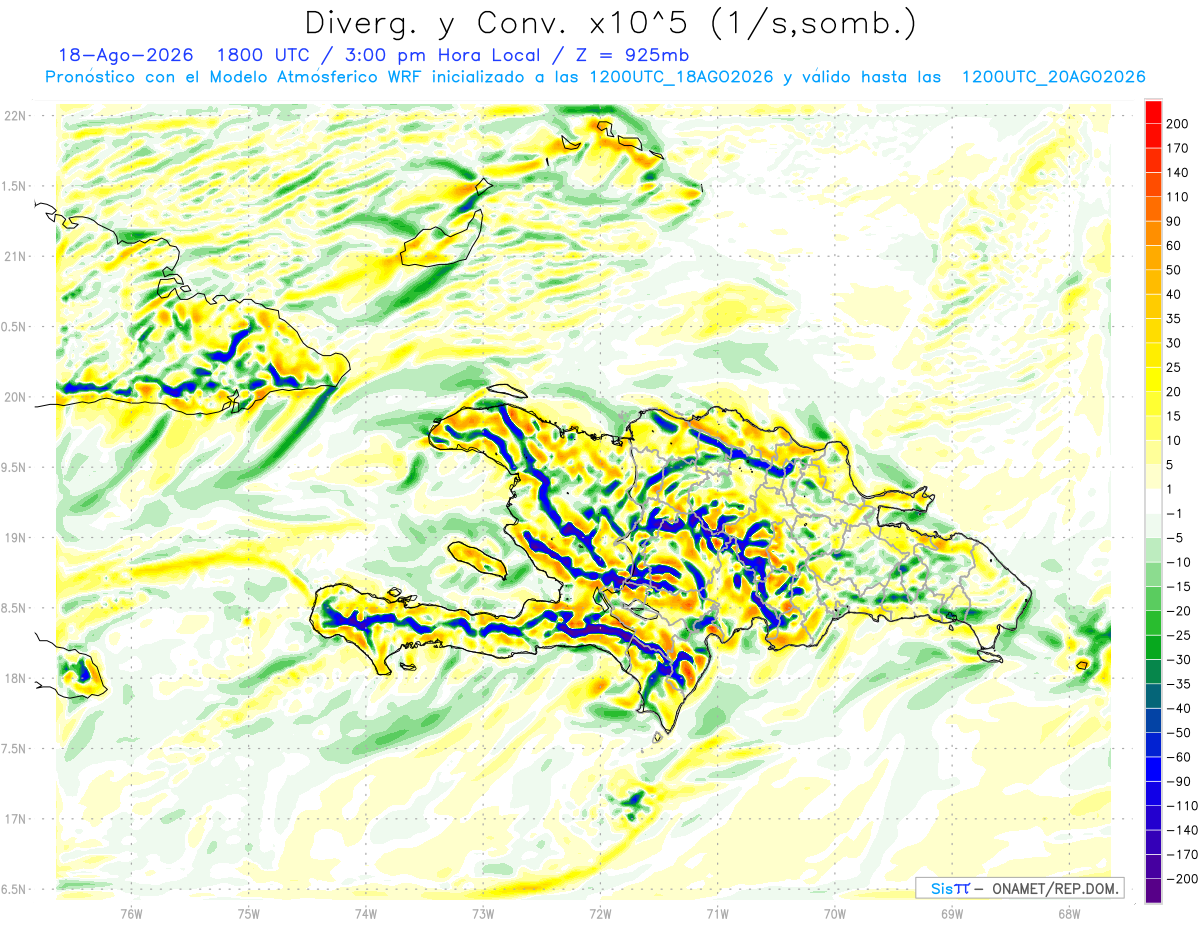Click the positive '60' color bar label
Viewport: 1200px width, 927px height.
pos(1174,246)
